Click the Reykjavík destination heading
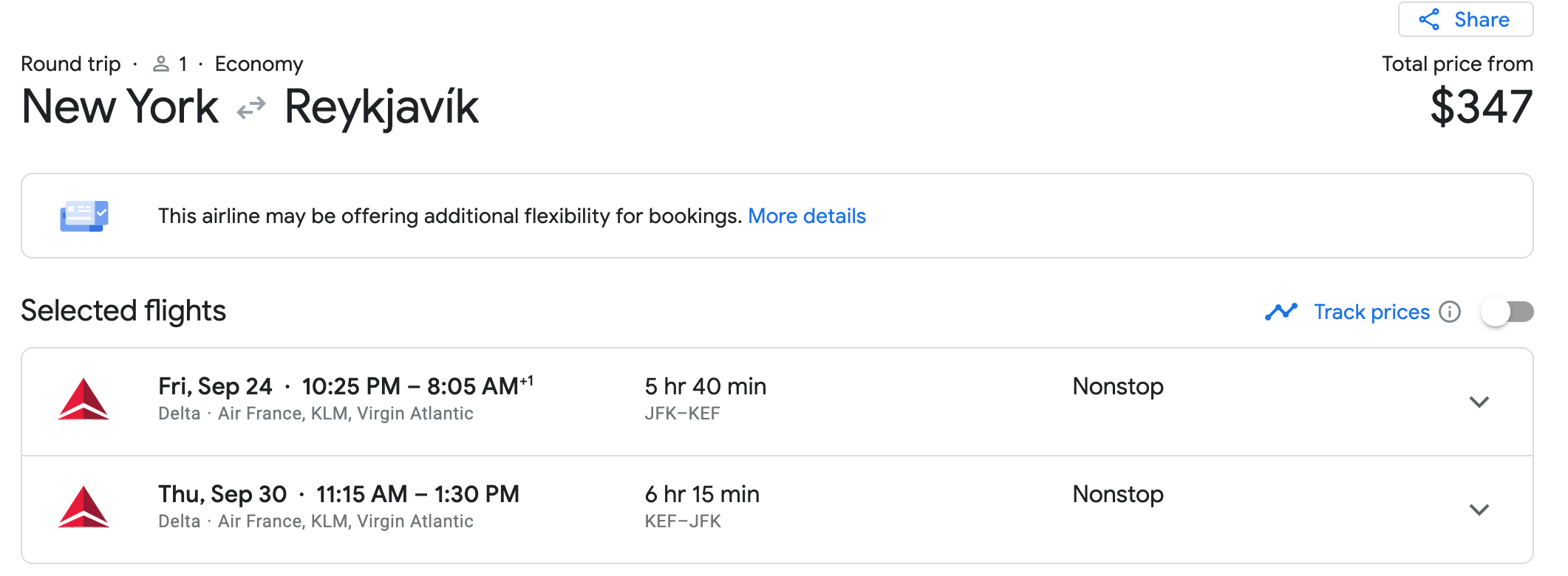Screen dimensions: 1568x576 (381, 107)
